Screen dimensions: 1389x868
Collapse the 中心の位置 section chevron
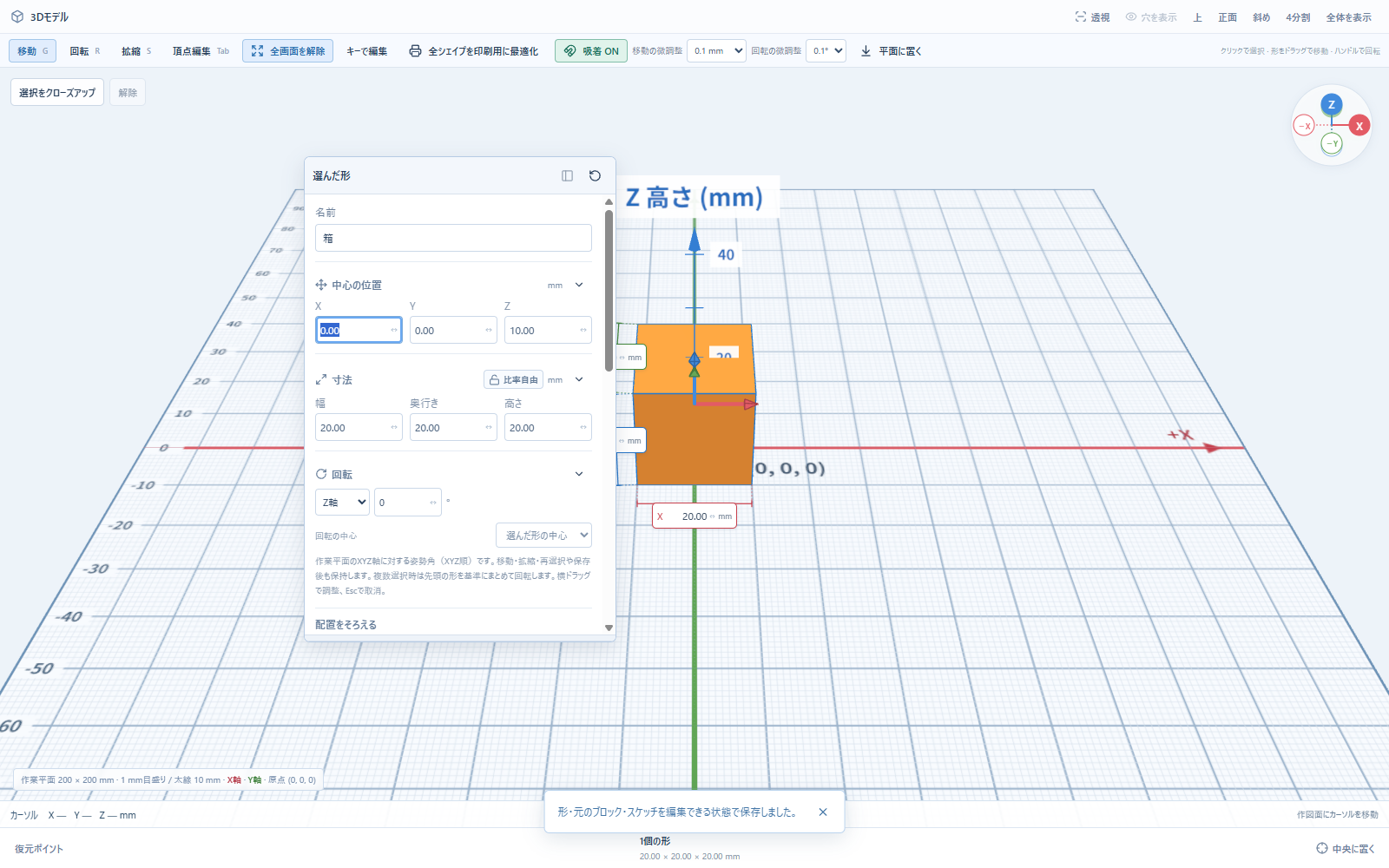coord(579,285)
